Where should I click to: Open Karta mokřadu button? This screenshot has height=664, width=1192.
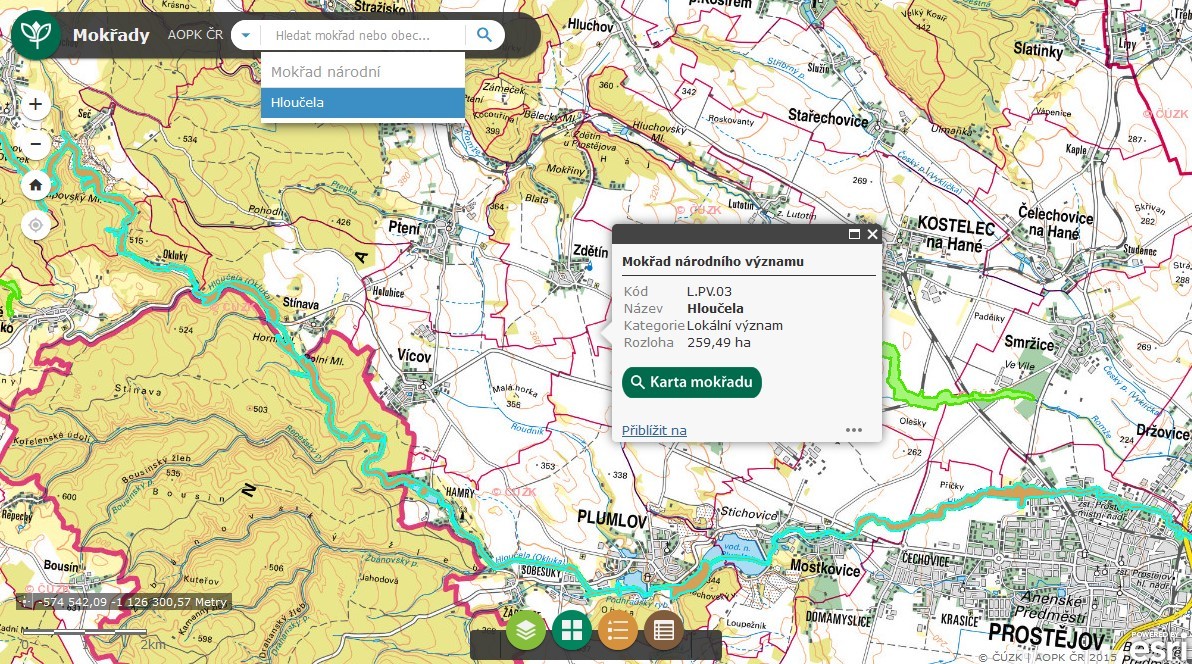point(692,383)
